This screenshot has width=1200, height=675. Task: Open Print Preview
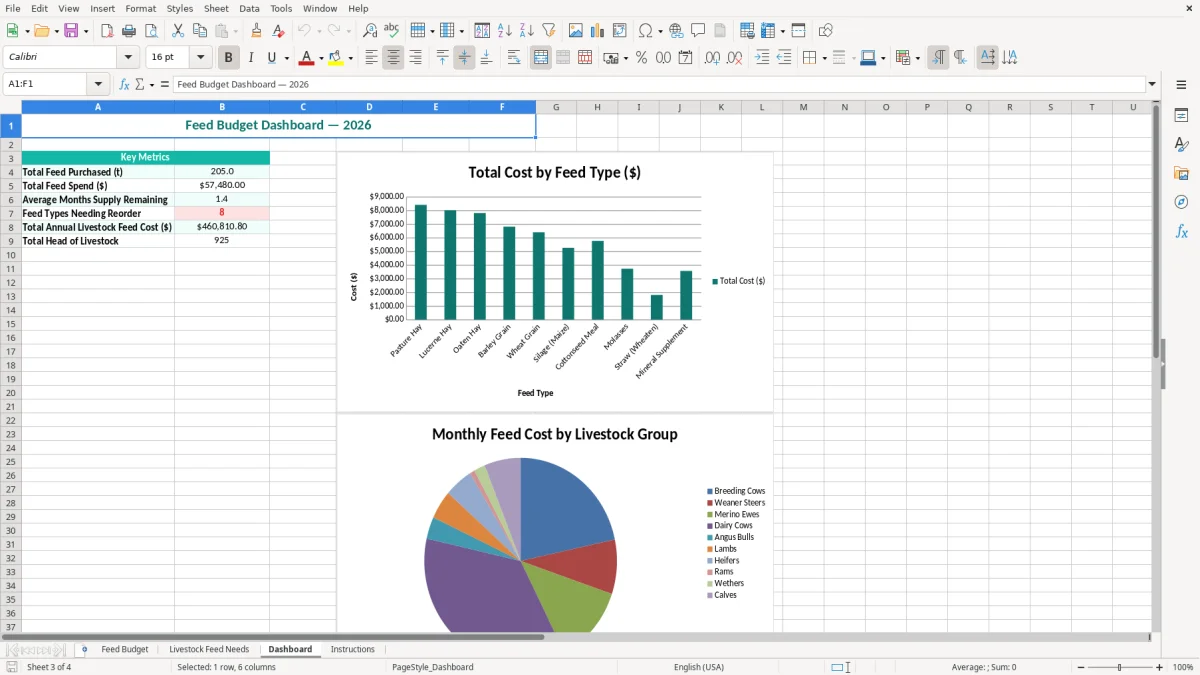151,31
